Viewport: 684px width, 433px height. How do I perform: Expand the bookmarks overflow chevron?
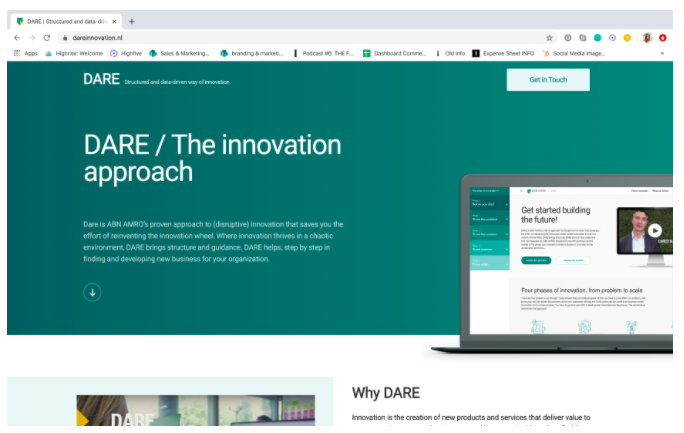click(x=662, y=53)
